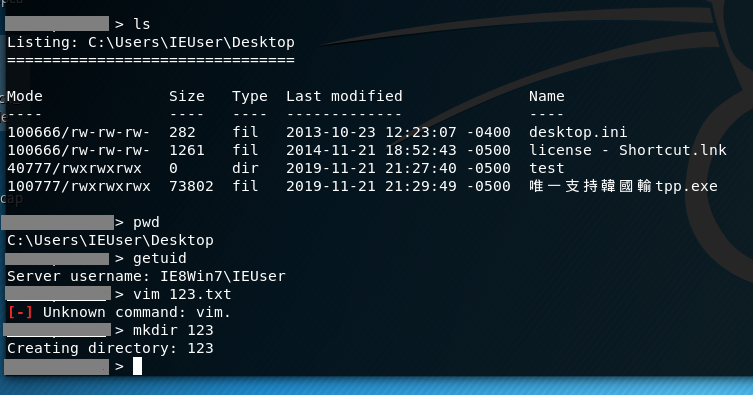This screenshot has height=395, width=753.
Task: Click the 'Server username: IE8Win7\IEUser' line
Action: pyautogui.click(x=146, y=276)
